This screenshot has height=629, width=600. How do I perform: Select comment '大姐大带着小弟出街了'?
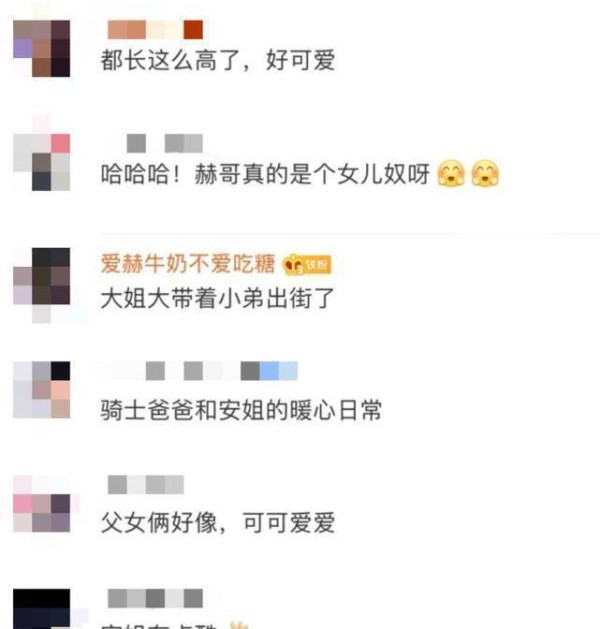[x=218, y=298]
